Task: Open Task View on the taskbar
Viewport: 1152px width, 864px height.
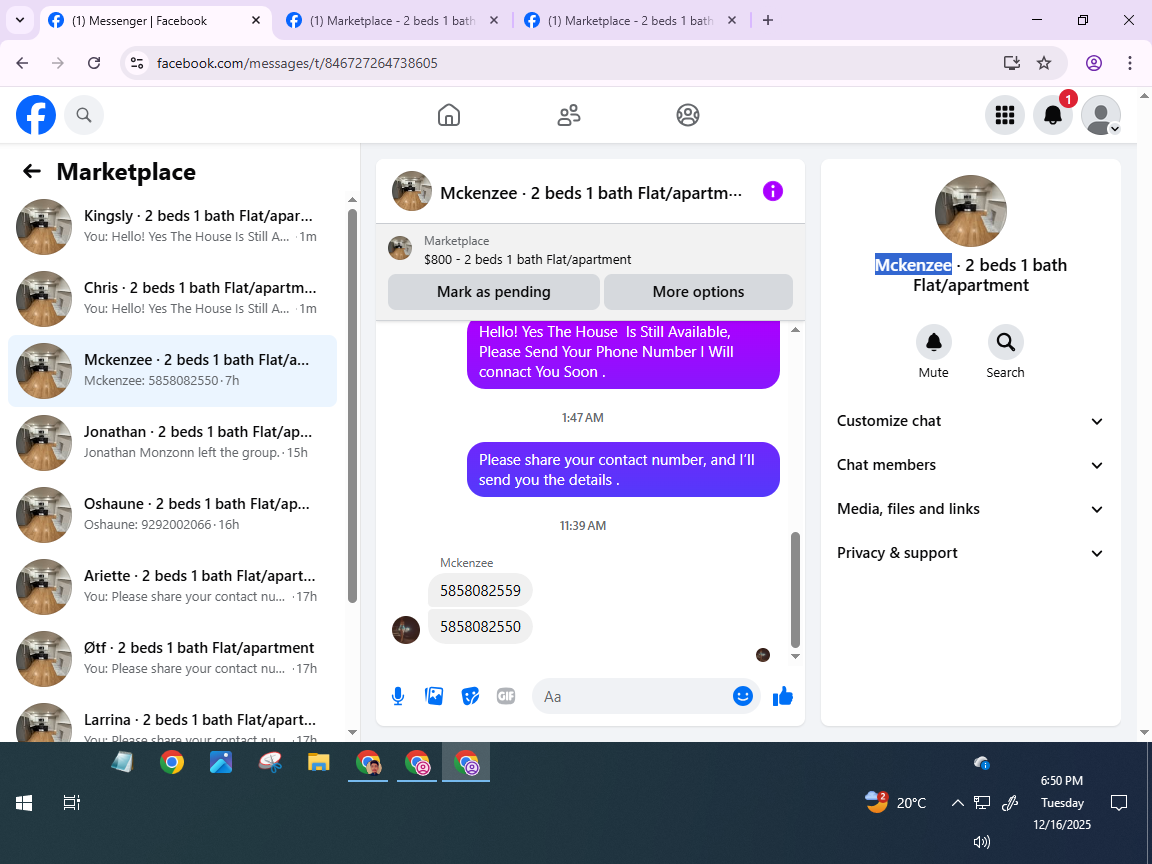Action: (x=71, y=803)
